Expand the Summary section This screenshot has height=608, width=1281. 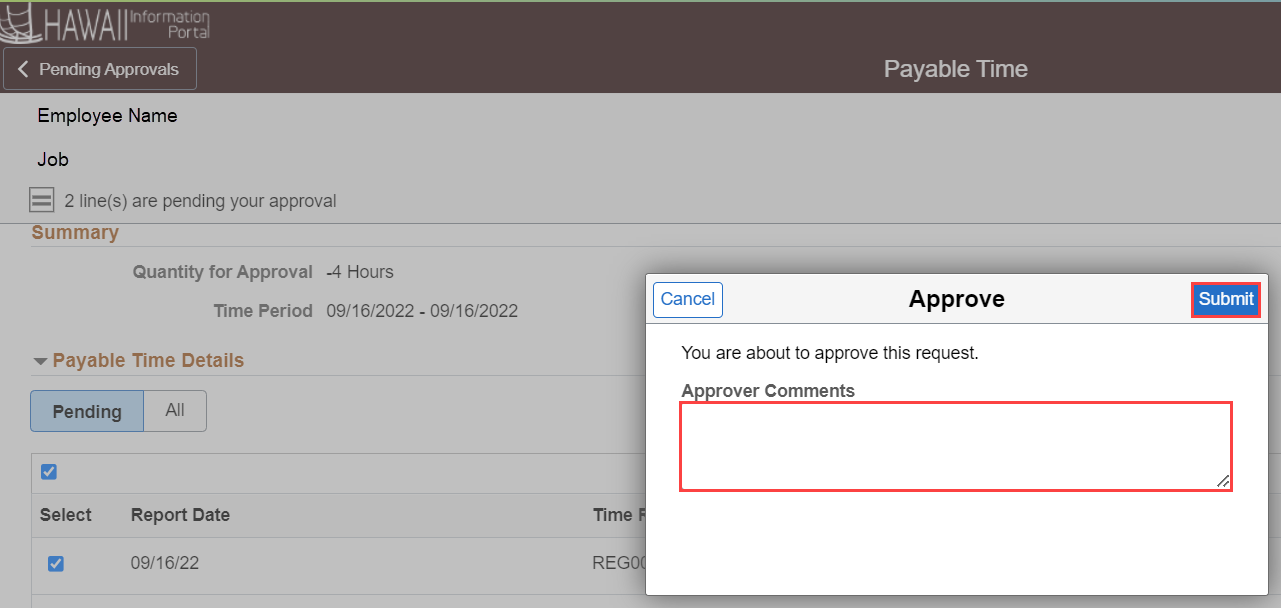(75, 232)
